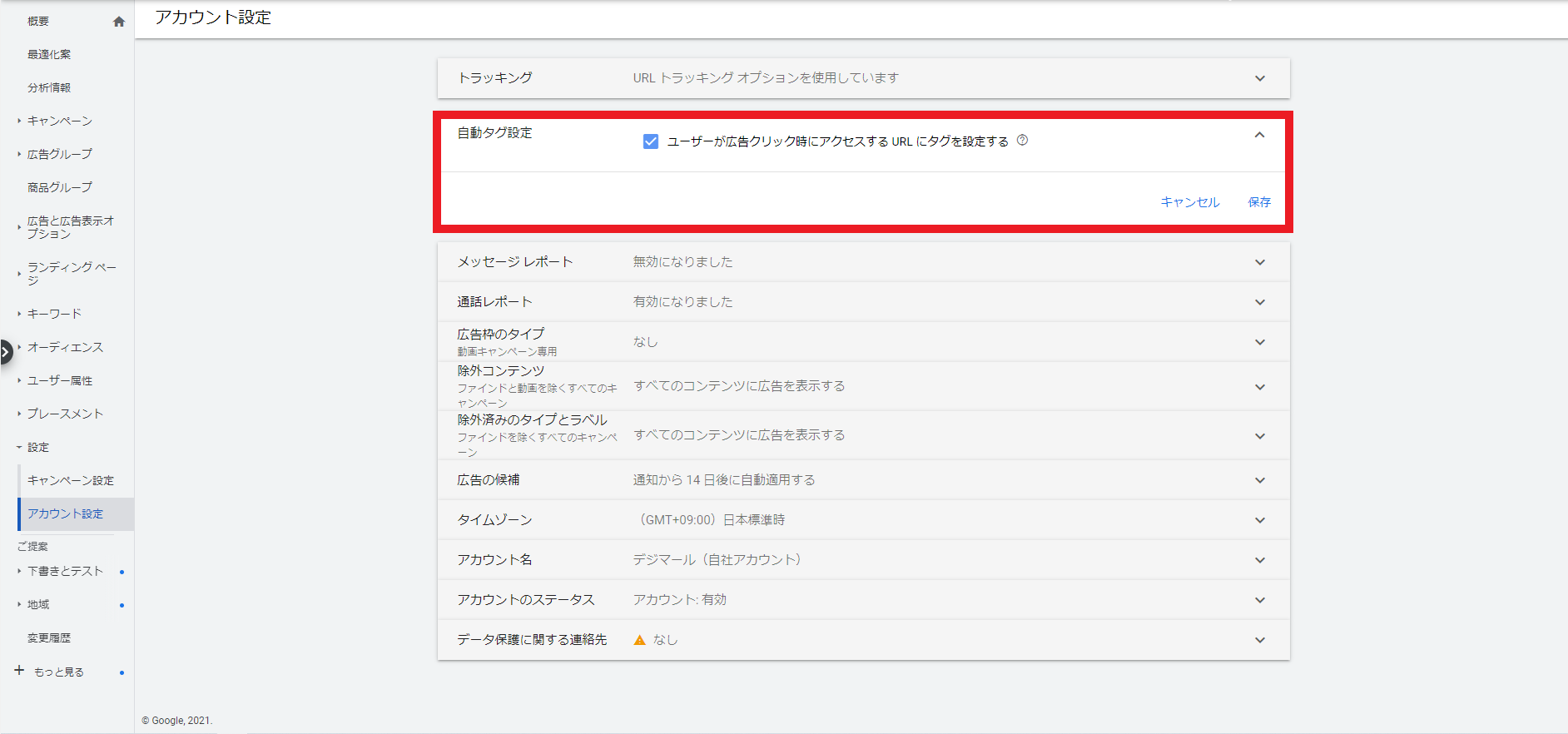The width and height of the screenshot is (1568, 734).
Task: Open オーディエンス in the sidebar
Action: (65, 347)
